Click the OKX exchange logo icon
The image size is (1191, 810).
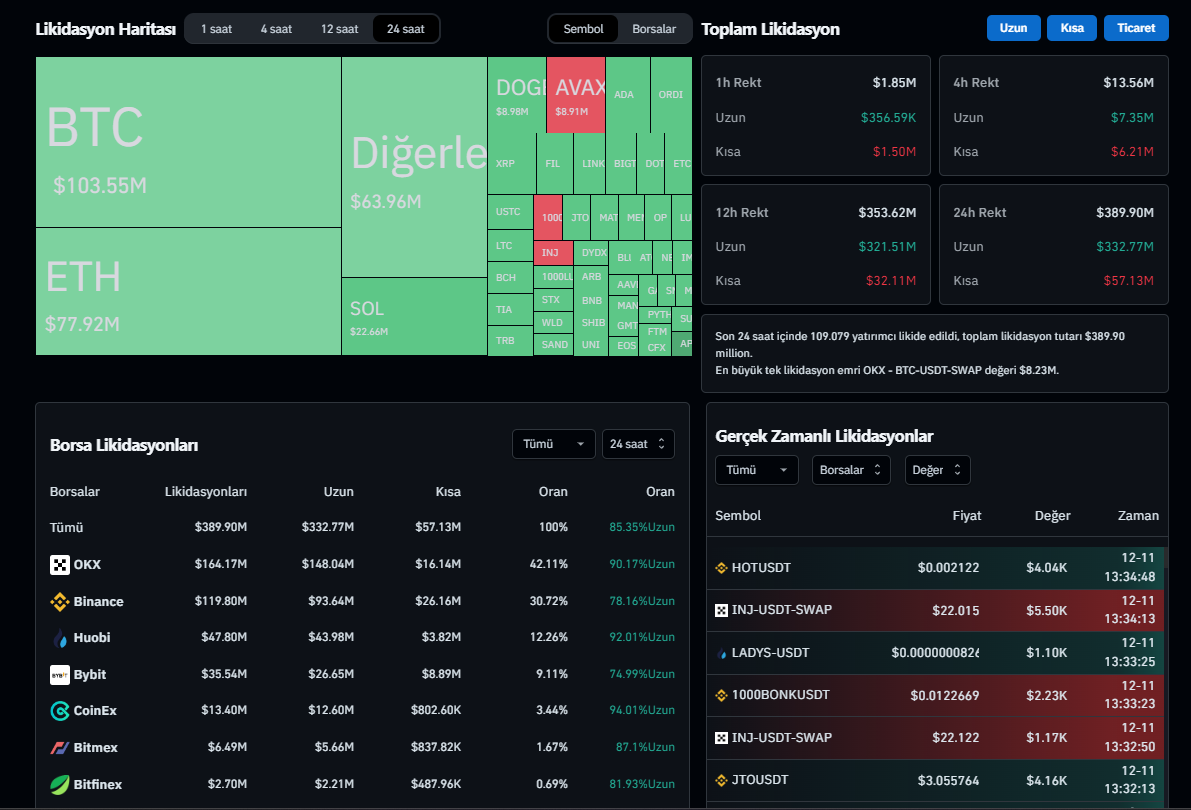[60, 565]
